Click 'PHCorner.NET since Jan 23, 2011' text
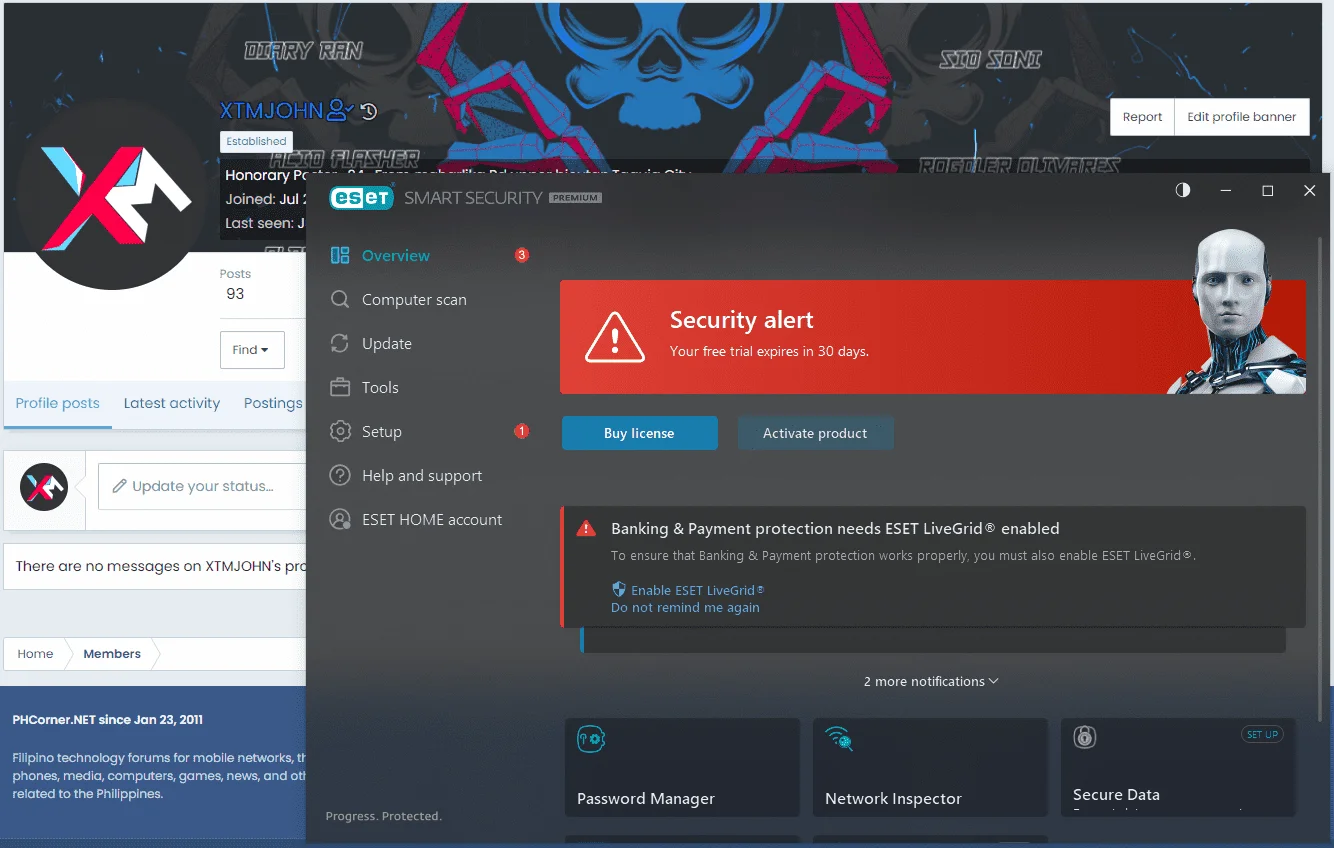 [108, 719]
